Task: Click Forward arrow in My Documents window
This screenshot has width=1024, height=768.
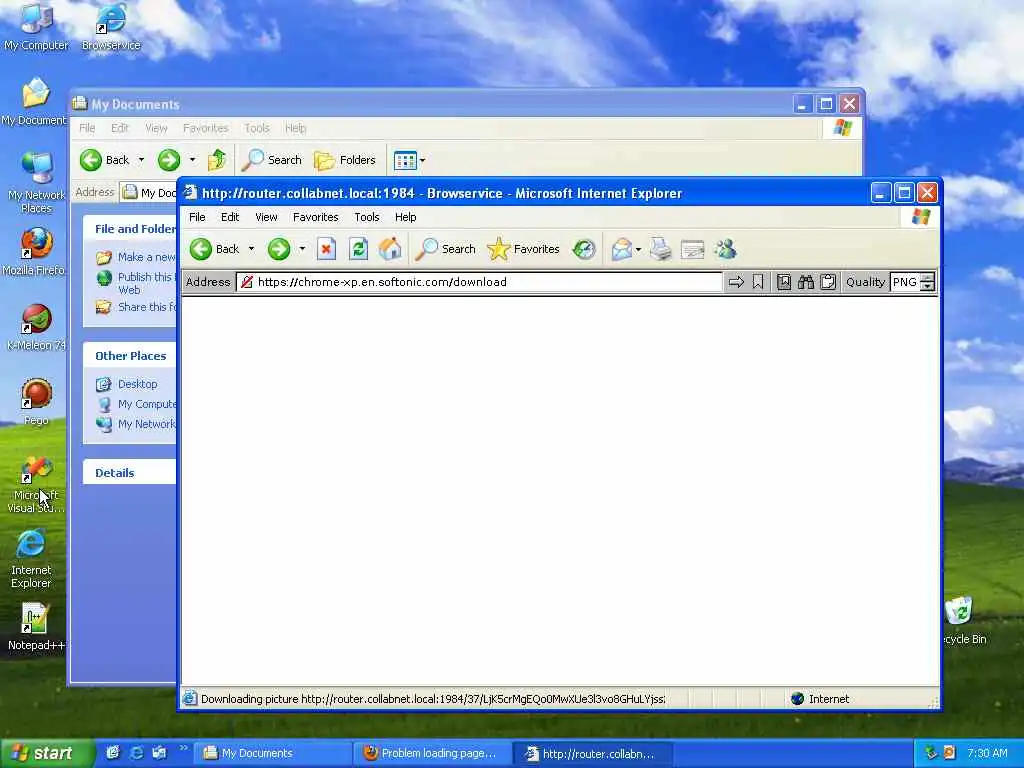Action: click(x=168, y=160)
